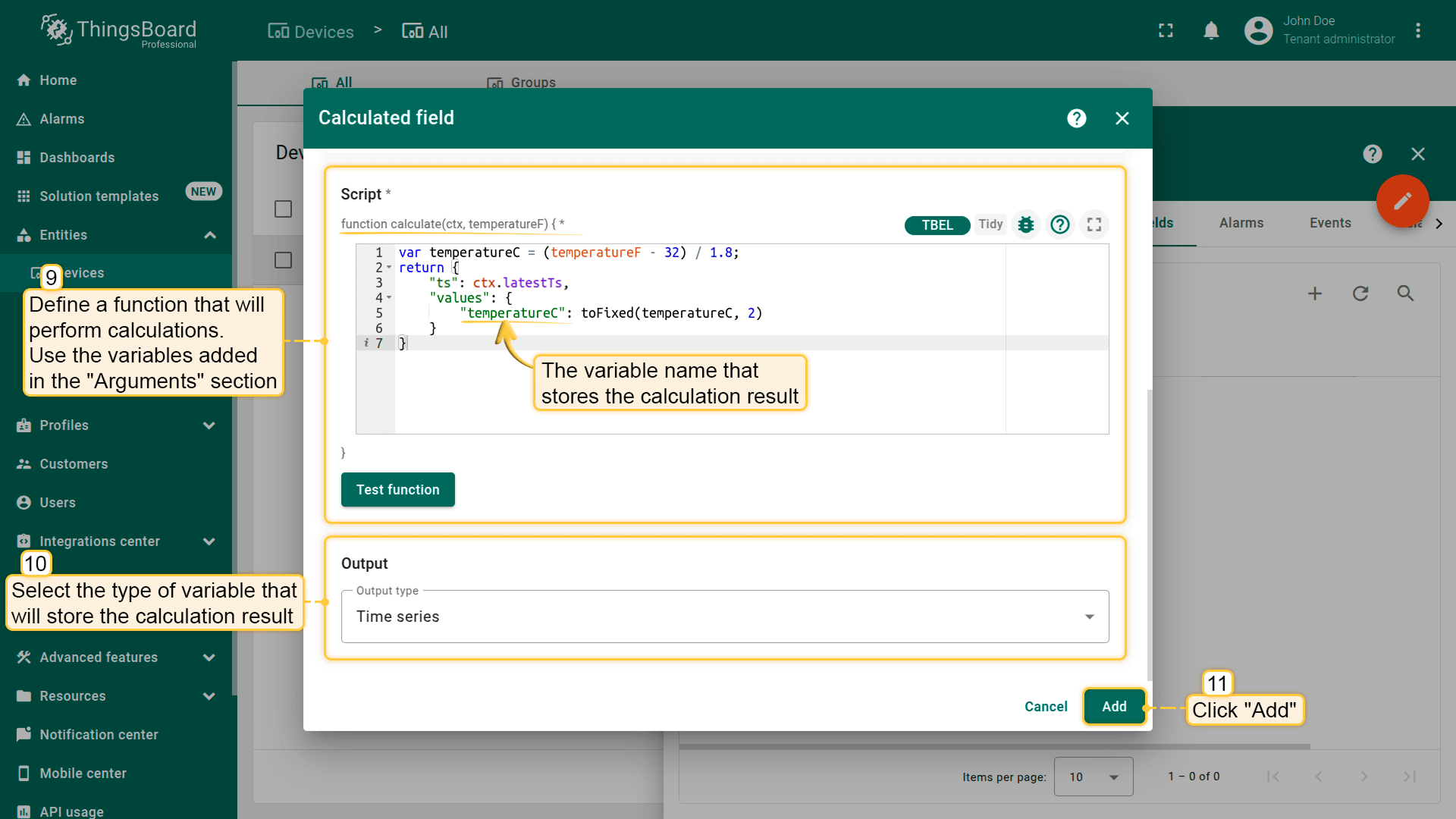Switch to the Events tab
Image resolution: width=1456 pixels, height=819 pixels.
1329,223
